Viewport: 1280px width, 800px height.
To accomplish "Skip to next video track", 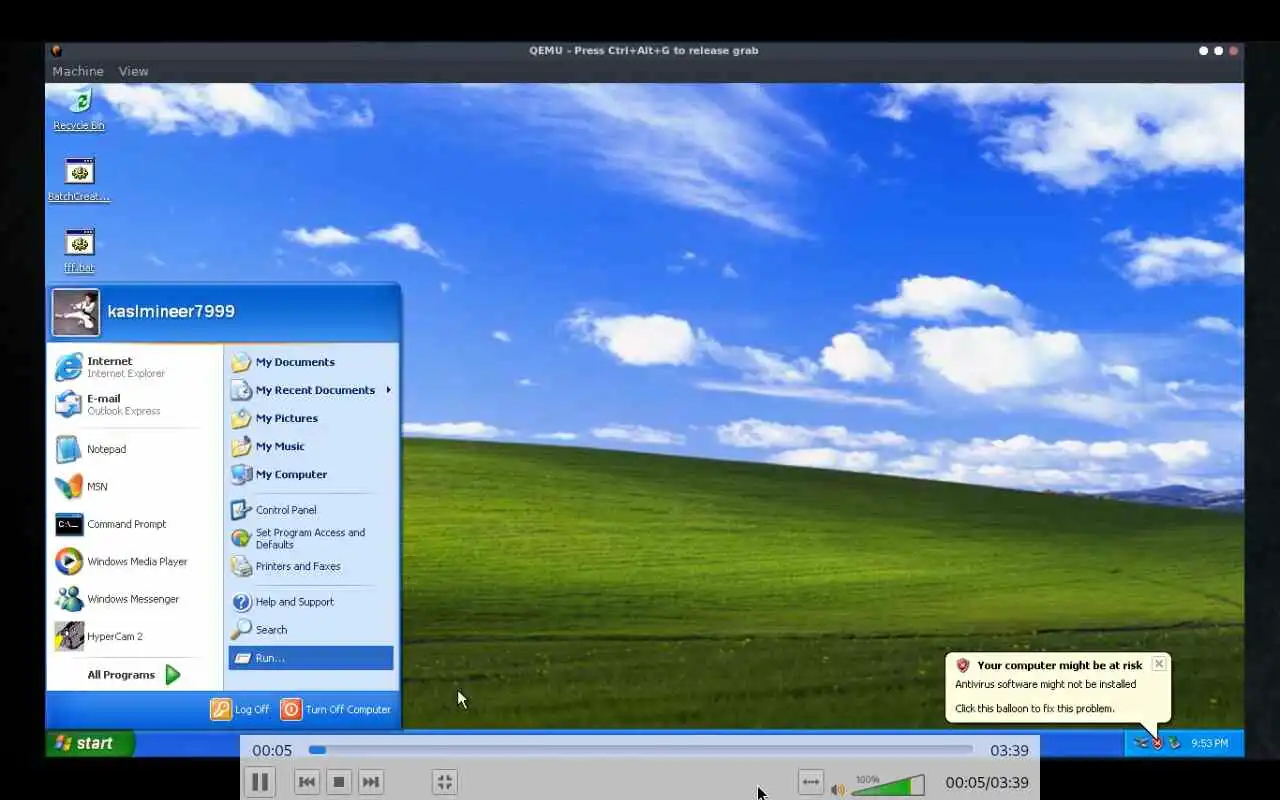I will [x=371, y=782].
